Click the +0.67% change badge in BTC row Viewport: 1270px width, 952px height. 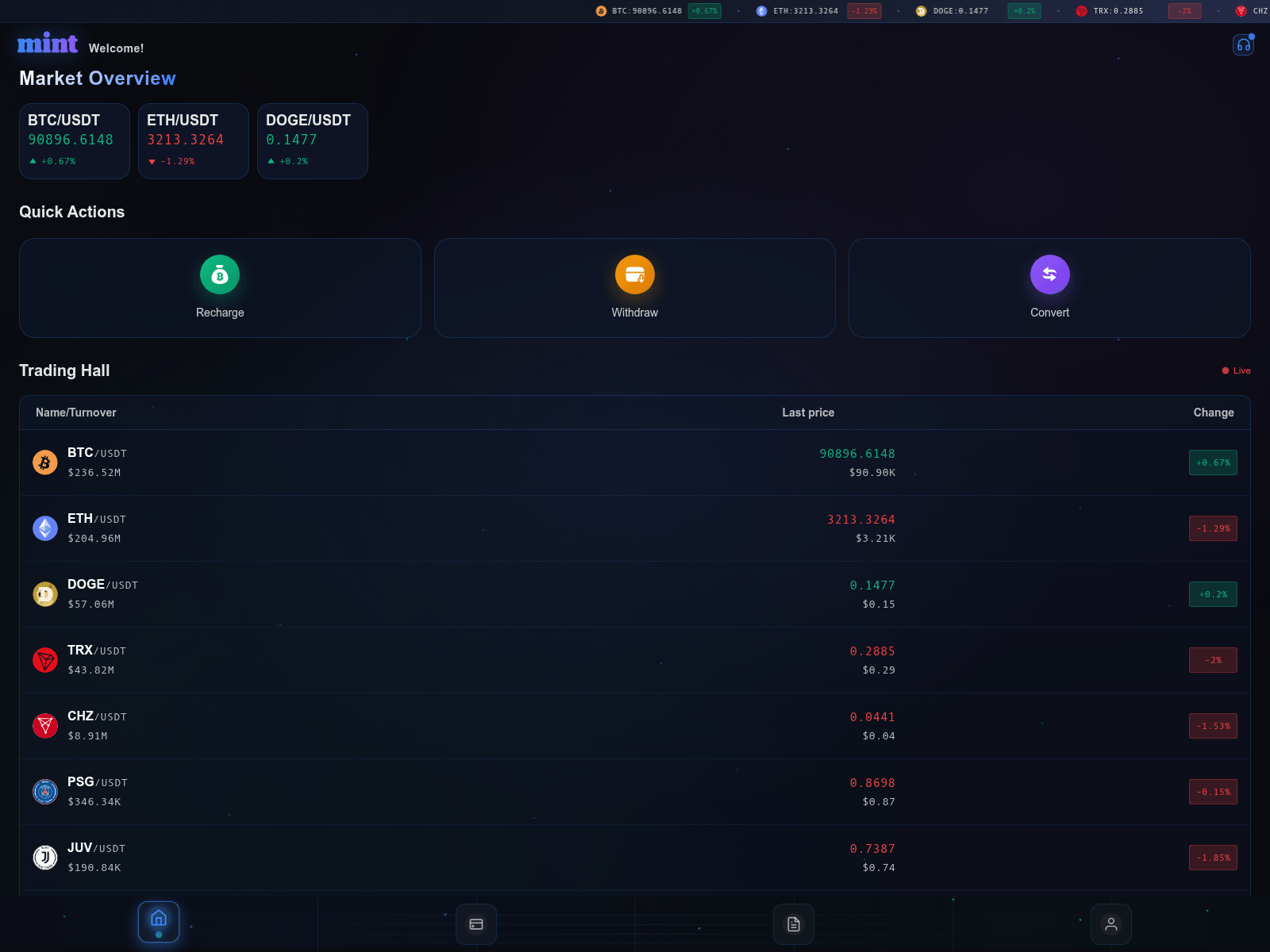[1213, 463]
